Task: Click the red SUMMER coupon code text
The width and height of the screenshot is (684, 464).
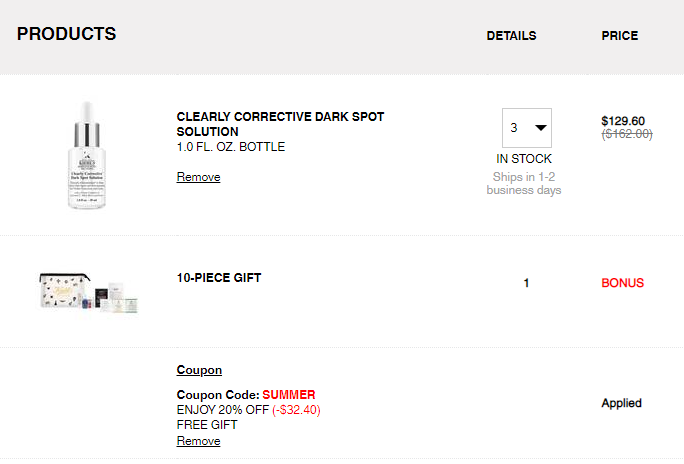Action: click(x=289, y=395)
